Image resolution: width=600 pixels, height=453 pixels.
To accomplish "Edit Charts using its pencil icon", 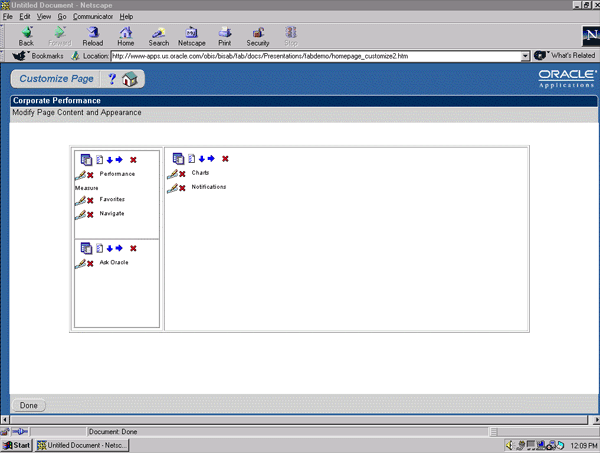I will coord(173,174).
